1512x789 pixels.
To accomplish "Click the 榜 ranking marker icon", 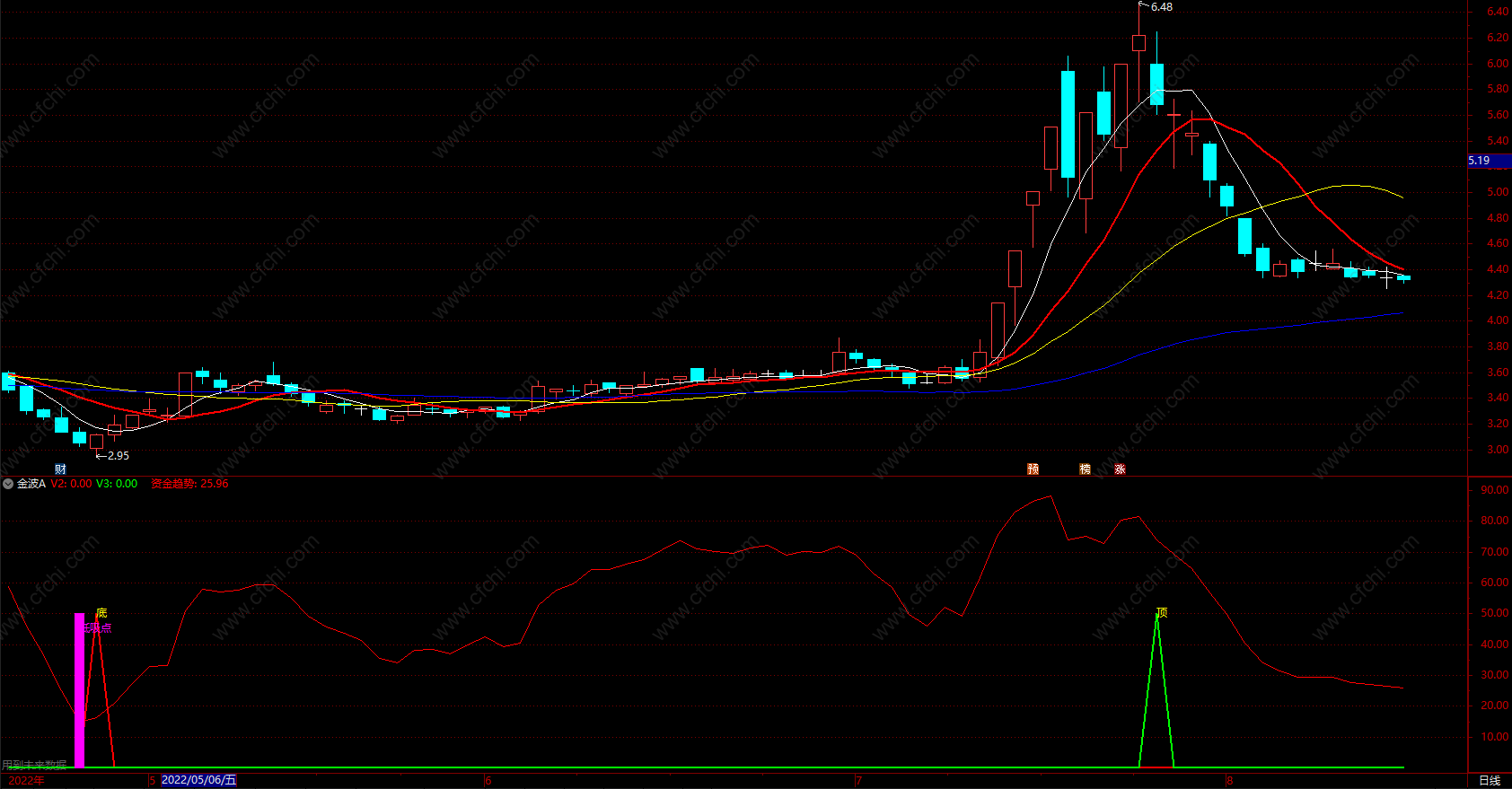I will point(1086,469).
